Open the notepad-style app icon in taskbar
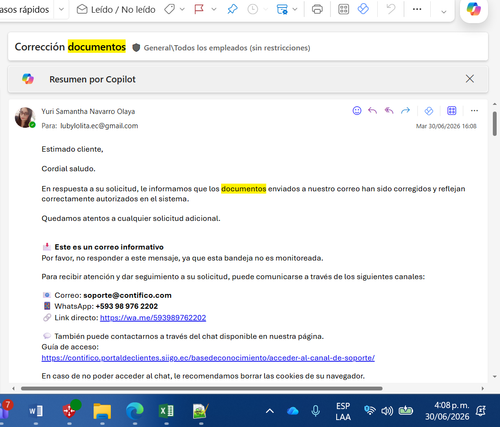This screenshot has height=427, width=500. (x=201, y=411)
